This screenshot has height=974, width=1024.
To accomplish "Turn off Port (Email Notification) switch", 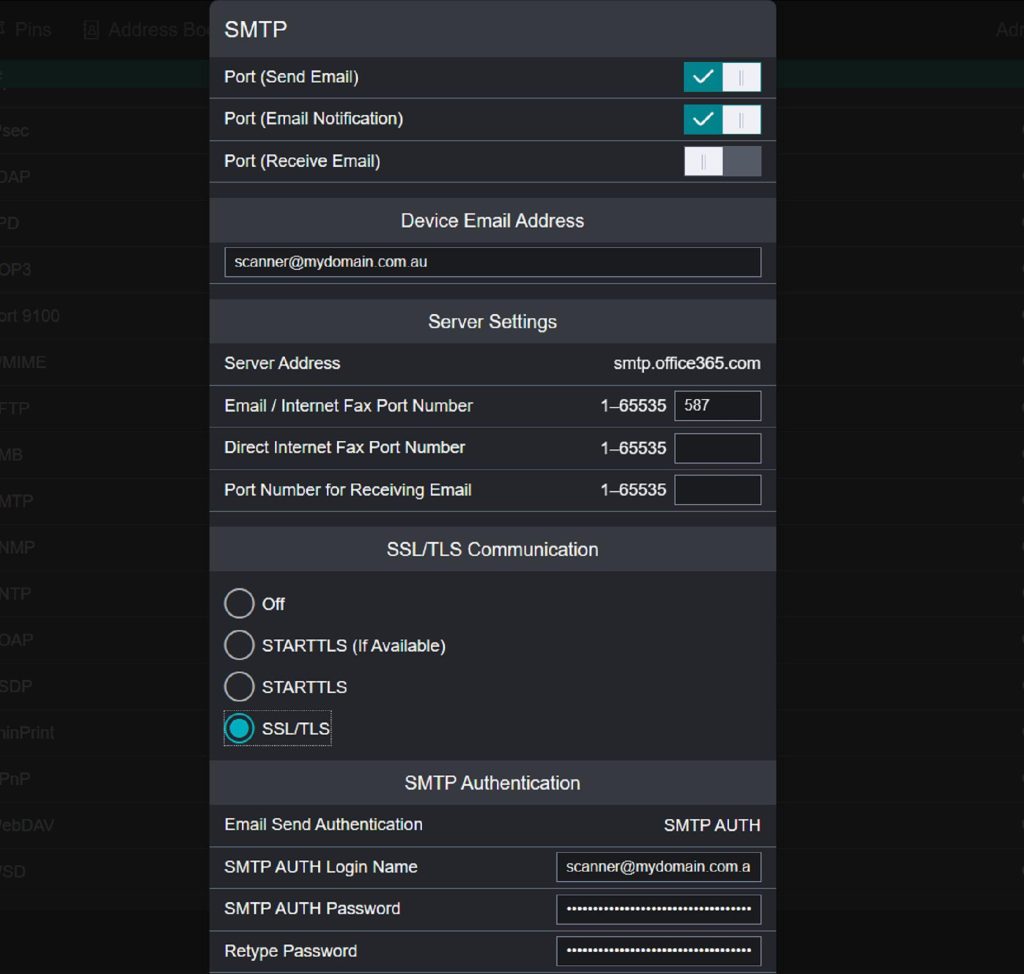I will click(x=722, y=120).
